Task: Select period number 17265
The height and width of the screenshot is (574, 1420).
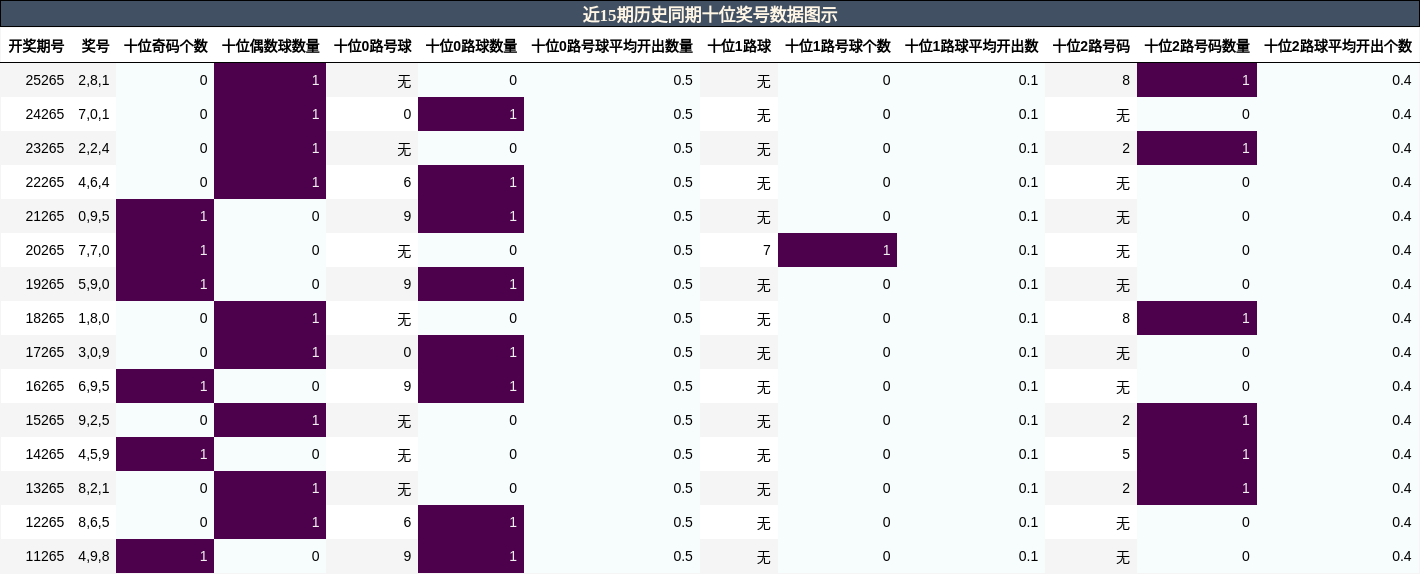Action: tap(45, 352)
